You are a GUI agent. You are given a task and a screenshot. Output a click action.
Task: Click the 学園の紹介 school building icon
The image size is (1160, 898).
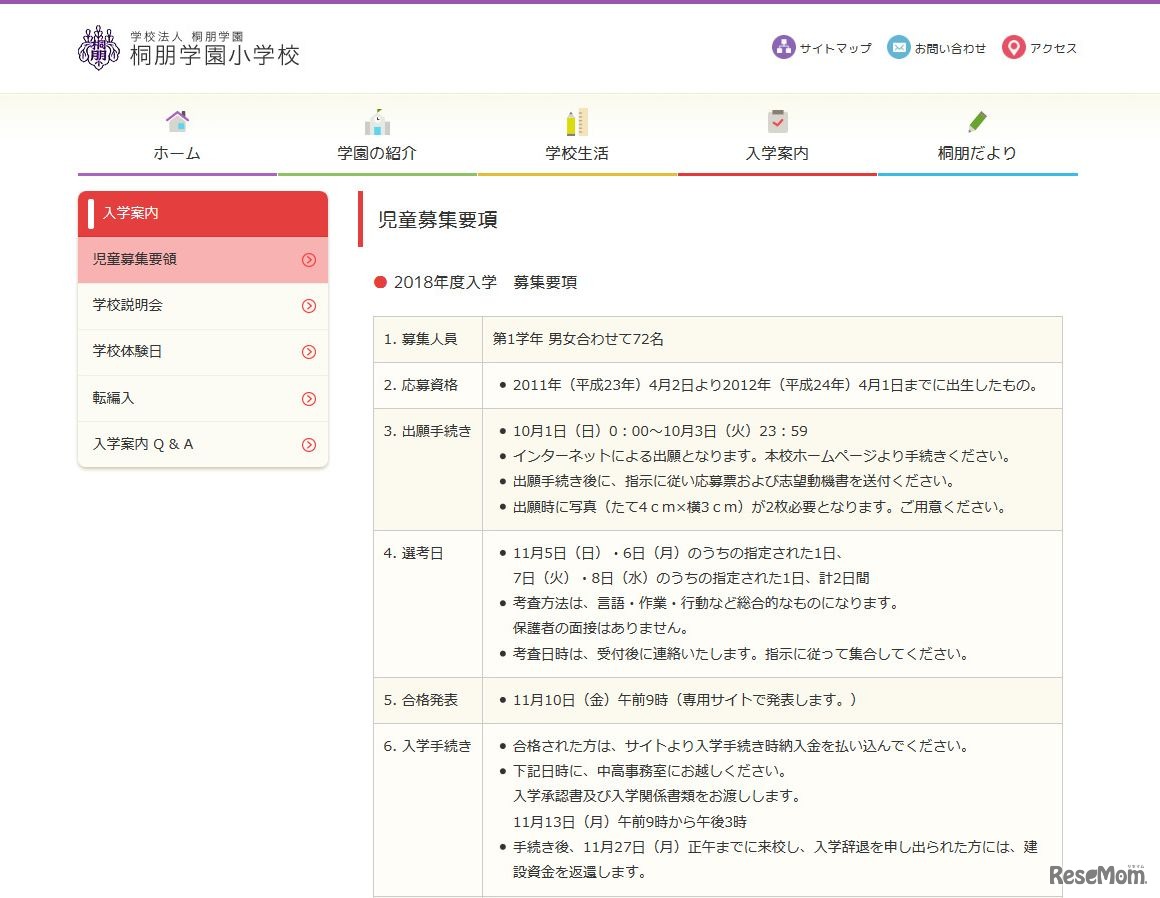377,121
